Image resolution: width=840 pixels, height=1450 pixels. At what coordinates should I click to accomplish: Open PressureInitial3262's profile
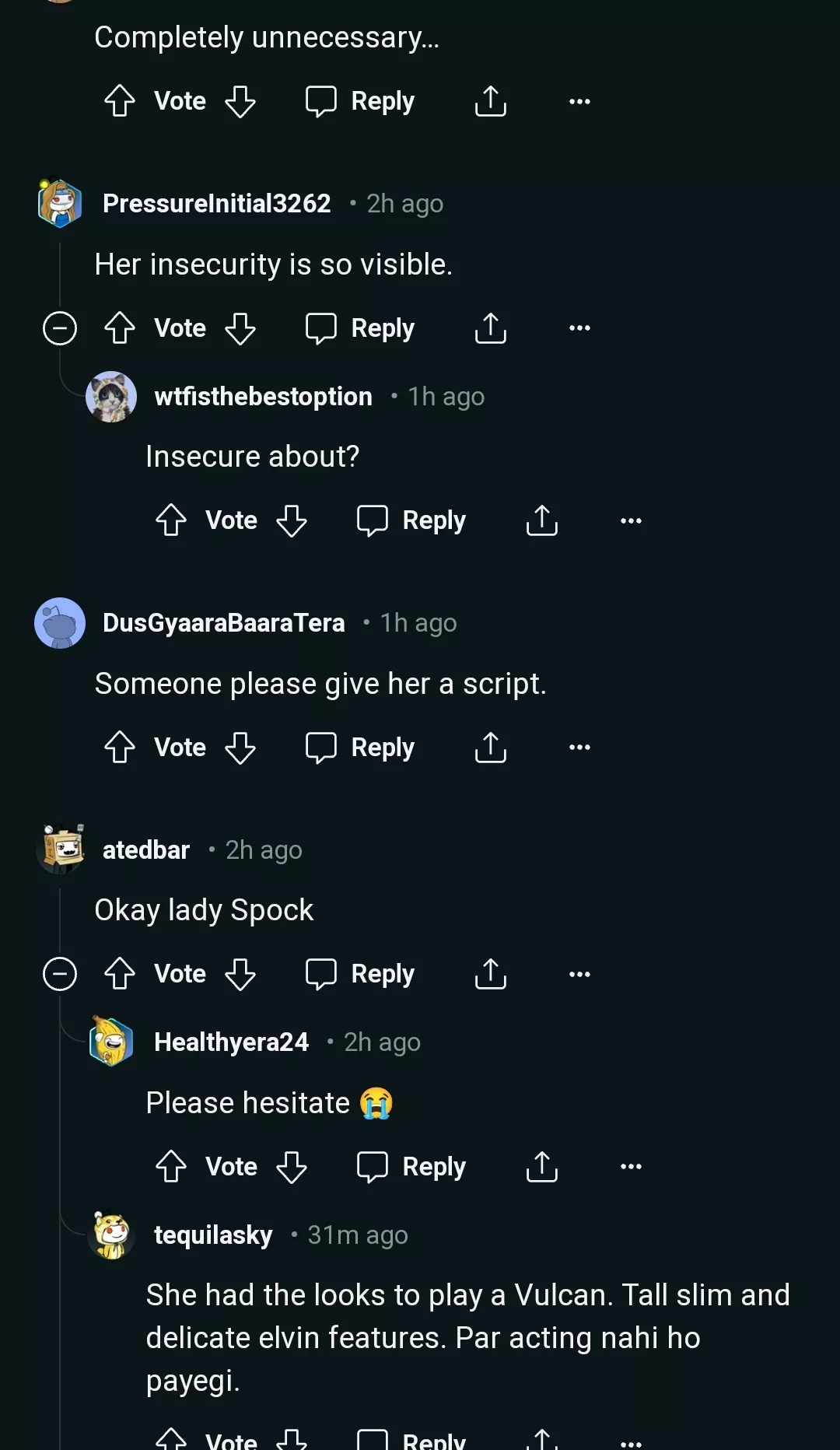(217, 203)
